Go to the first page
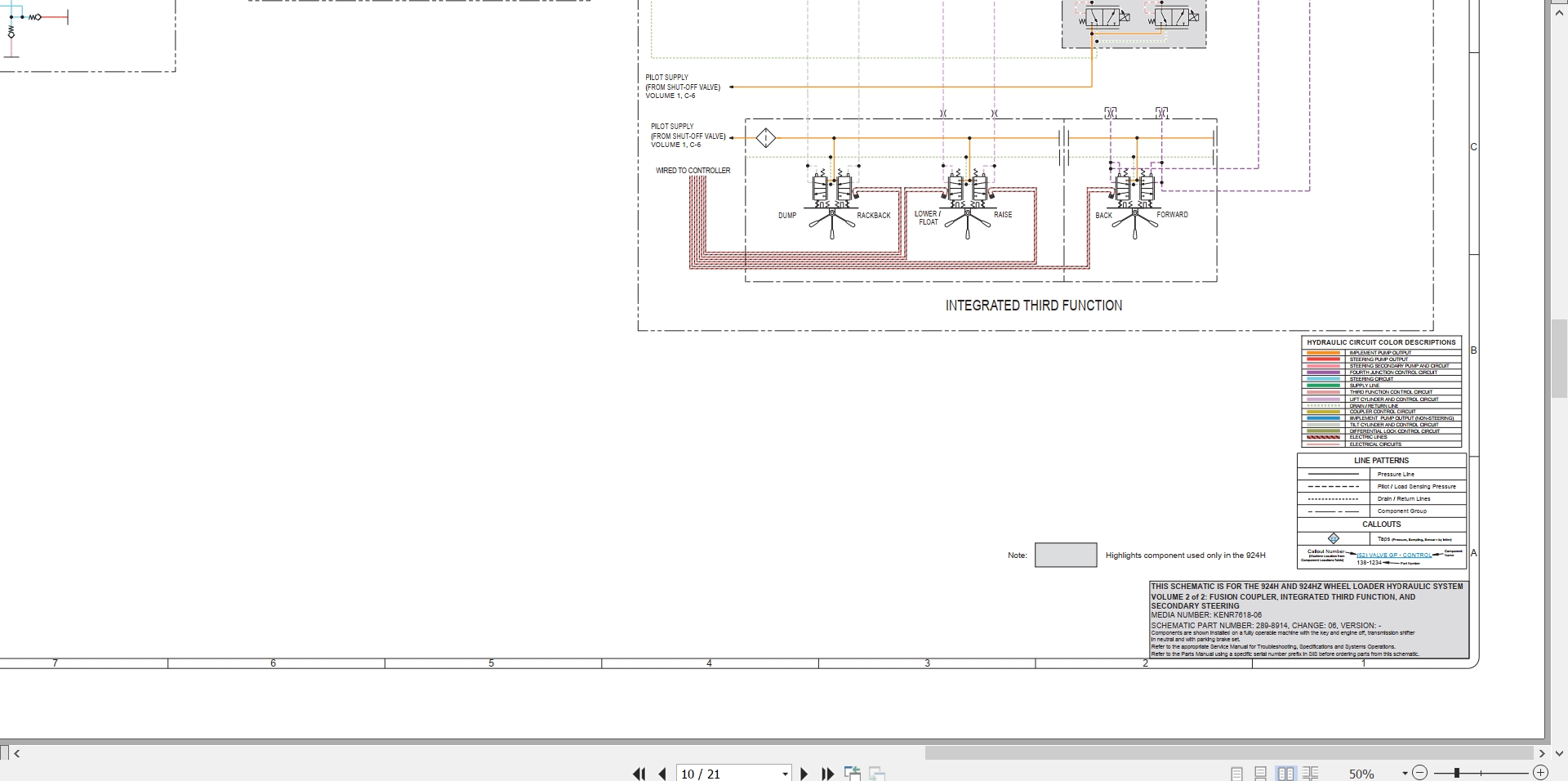The width and height of the screenshot is (1568, 781). coord(639,774)
